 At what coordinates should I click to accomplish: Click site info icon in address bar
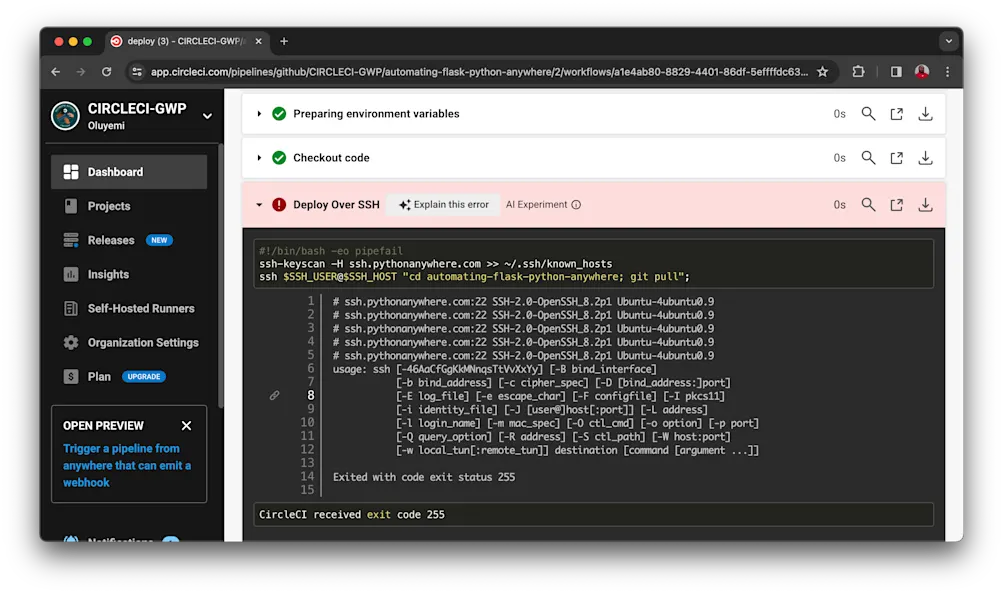pyautogui.click(x=137, y=72)
